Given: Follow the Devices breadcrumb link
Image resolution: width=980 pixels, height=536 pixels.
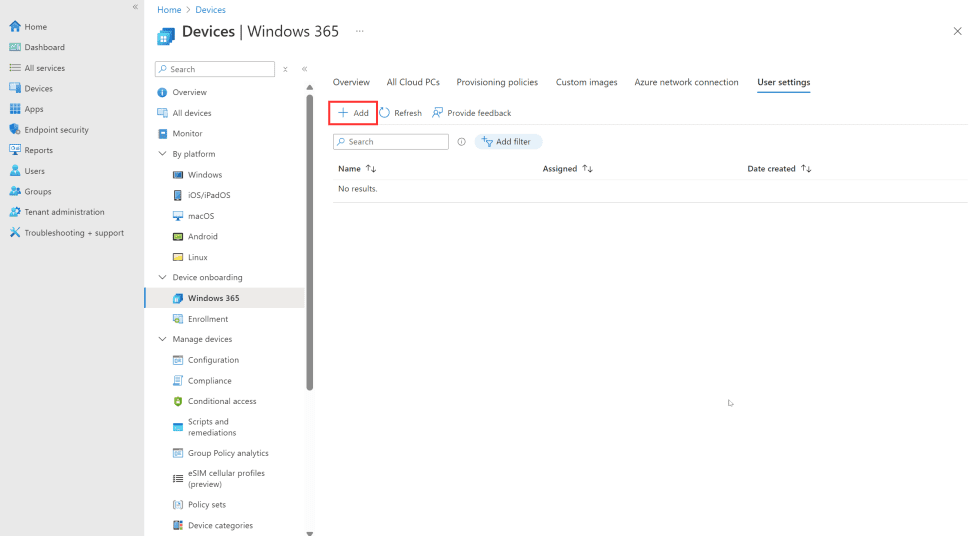Looking at the screenshot, I should (x=211, y=10).
